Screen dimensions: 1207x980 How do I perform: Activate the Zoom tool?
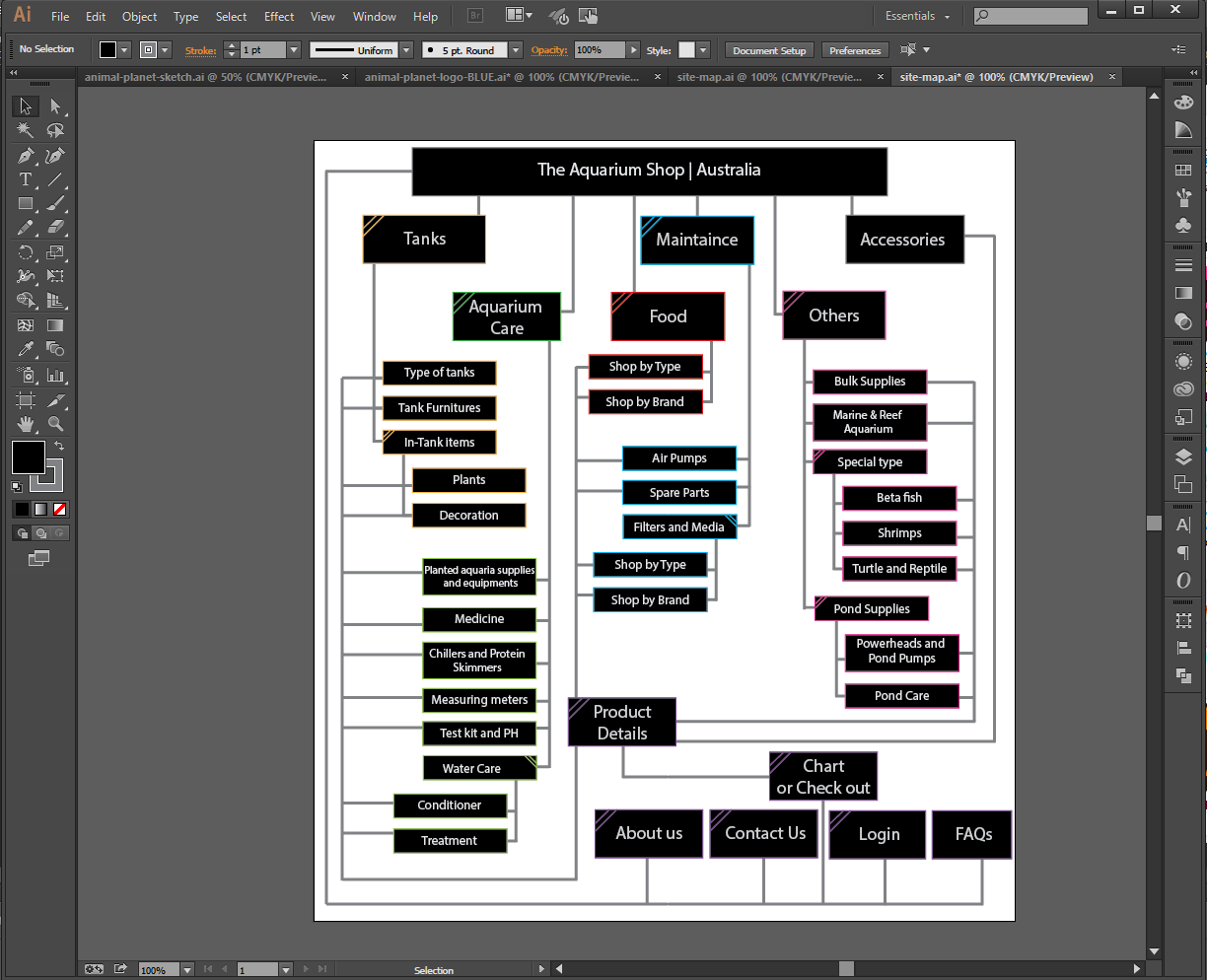click(56, 424)
